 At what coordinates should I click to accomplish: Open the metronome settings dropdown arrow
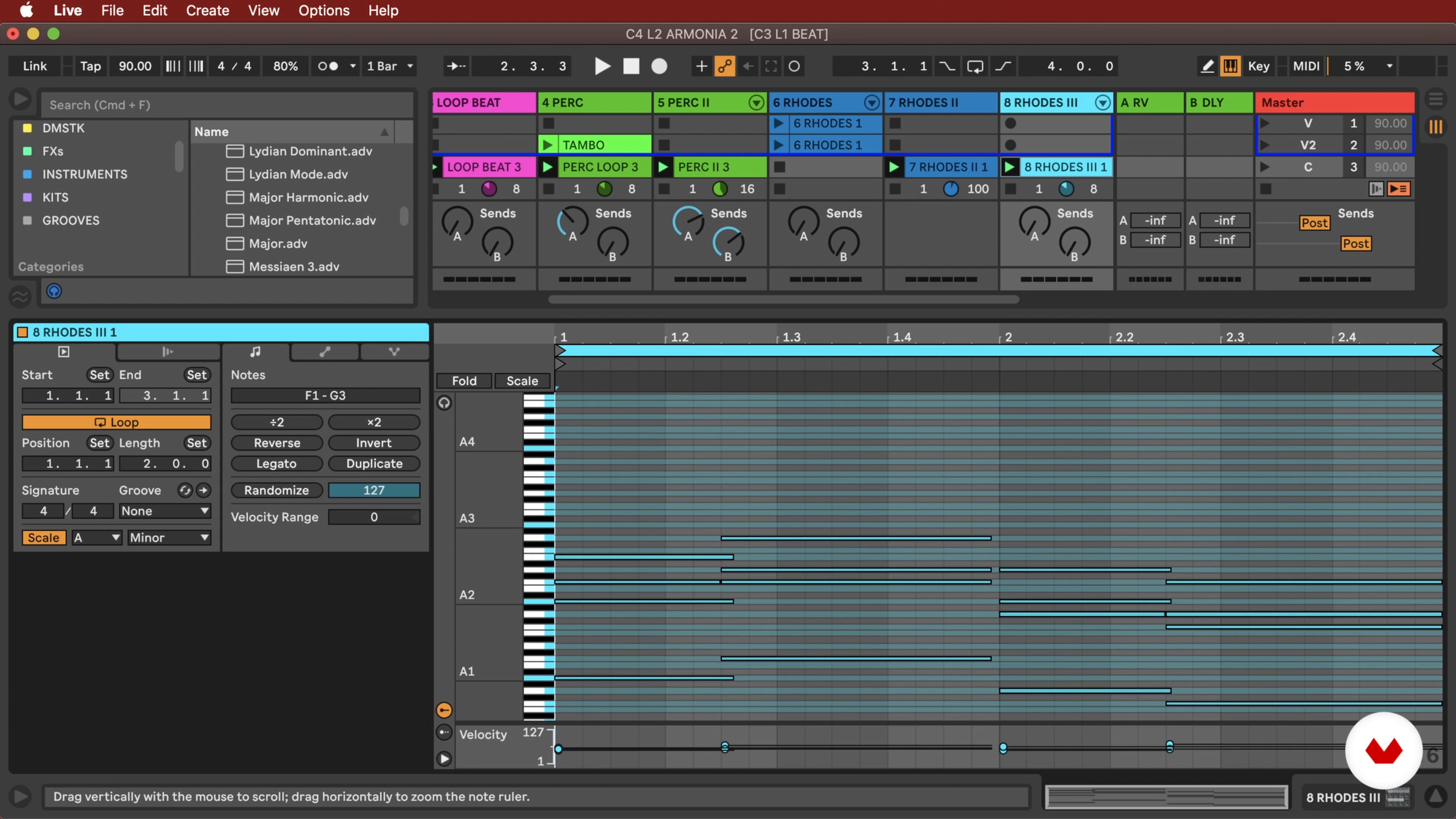click(353, 66)
